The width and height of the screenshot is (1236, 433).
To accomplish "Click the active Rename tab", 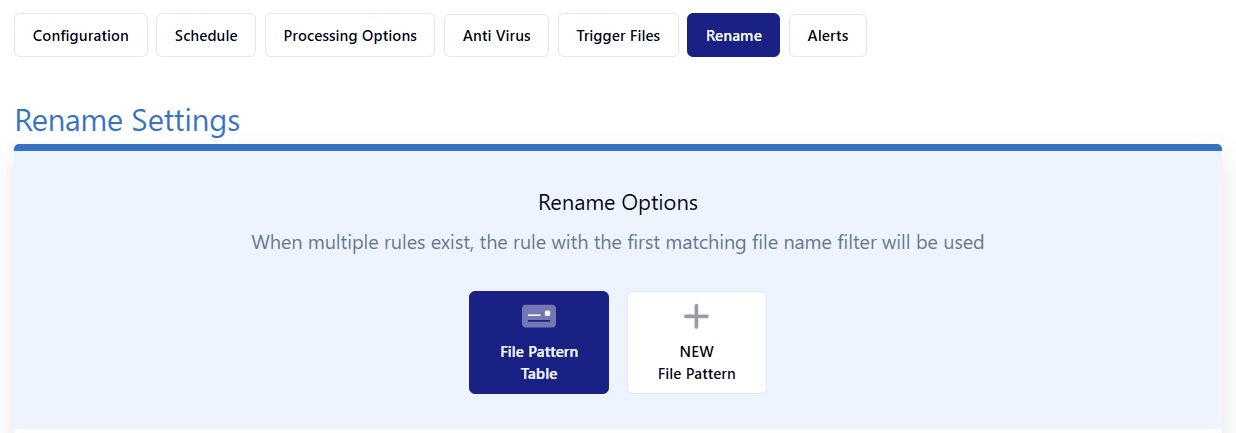I will 734,35.
